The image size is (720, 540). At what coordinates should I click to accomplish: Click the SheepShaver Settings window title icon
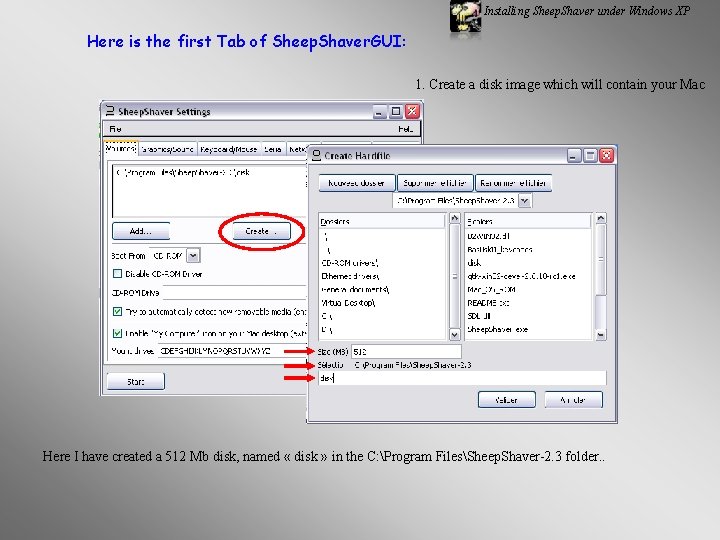[110, 111]
